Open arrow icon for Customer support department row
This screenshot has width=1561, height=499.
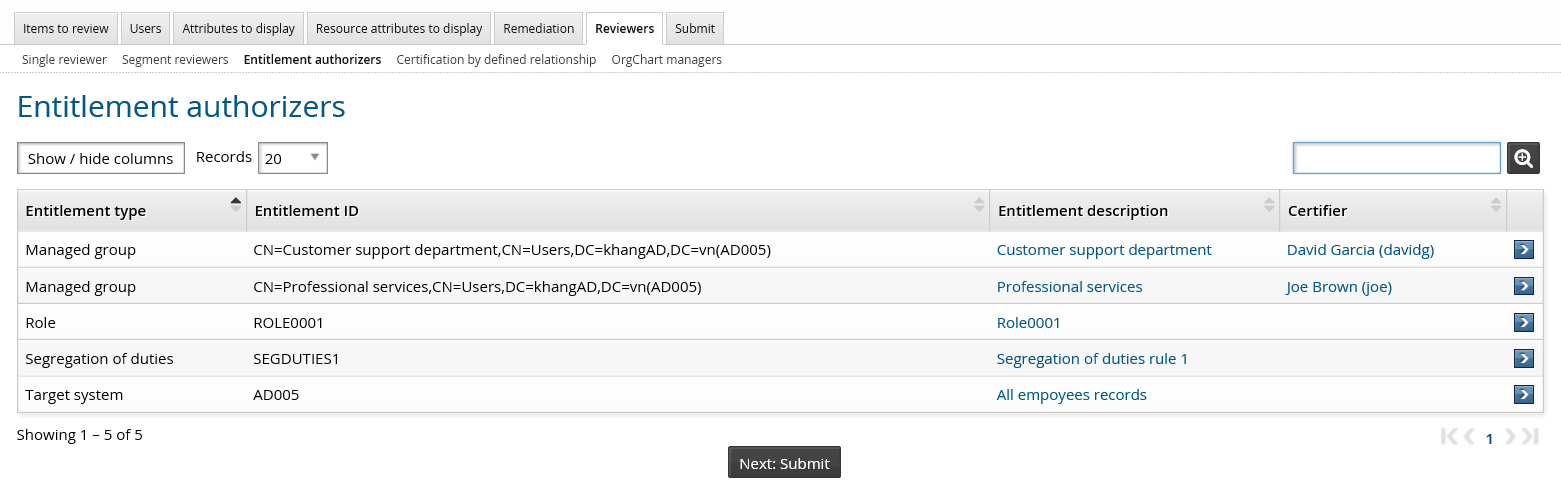(x=1523, y=250)
